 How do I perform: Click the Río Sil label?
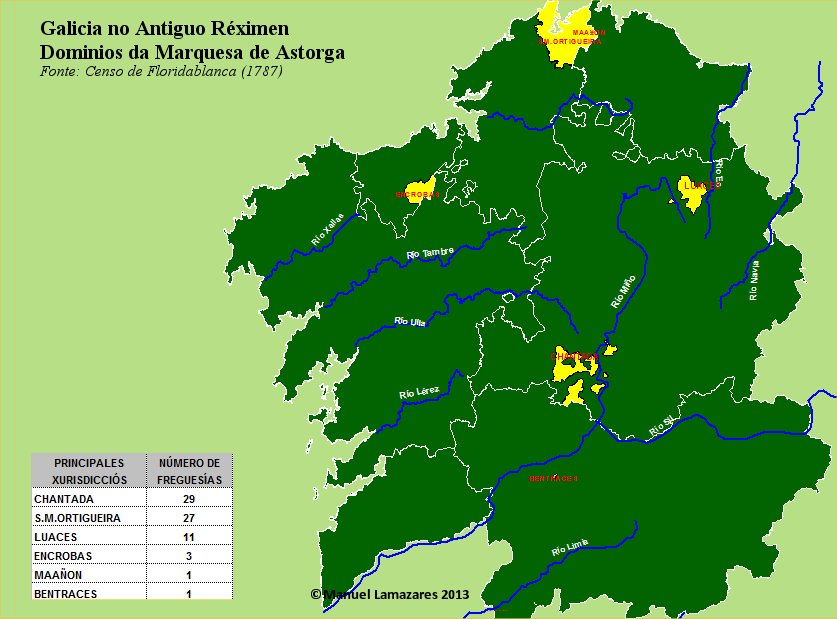[x=660, y=423]
